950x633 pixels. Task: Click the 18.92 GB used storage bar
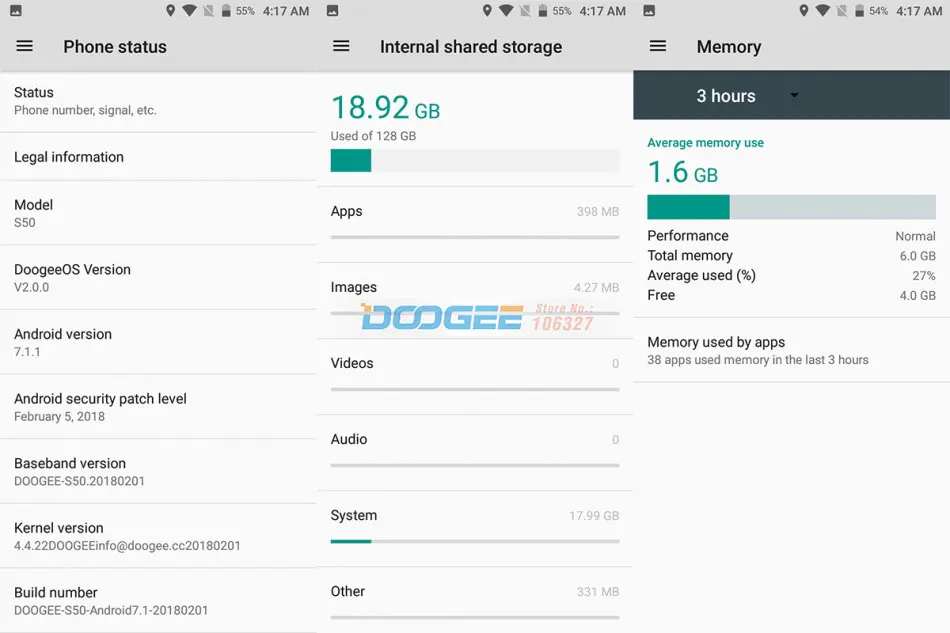pos(474,161)
